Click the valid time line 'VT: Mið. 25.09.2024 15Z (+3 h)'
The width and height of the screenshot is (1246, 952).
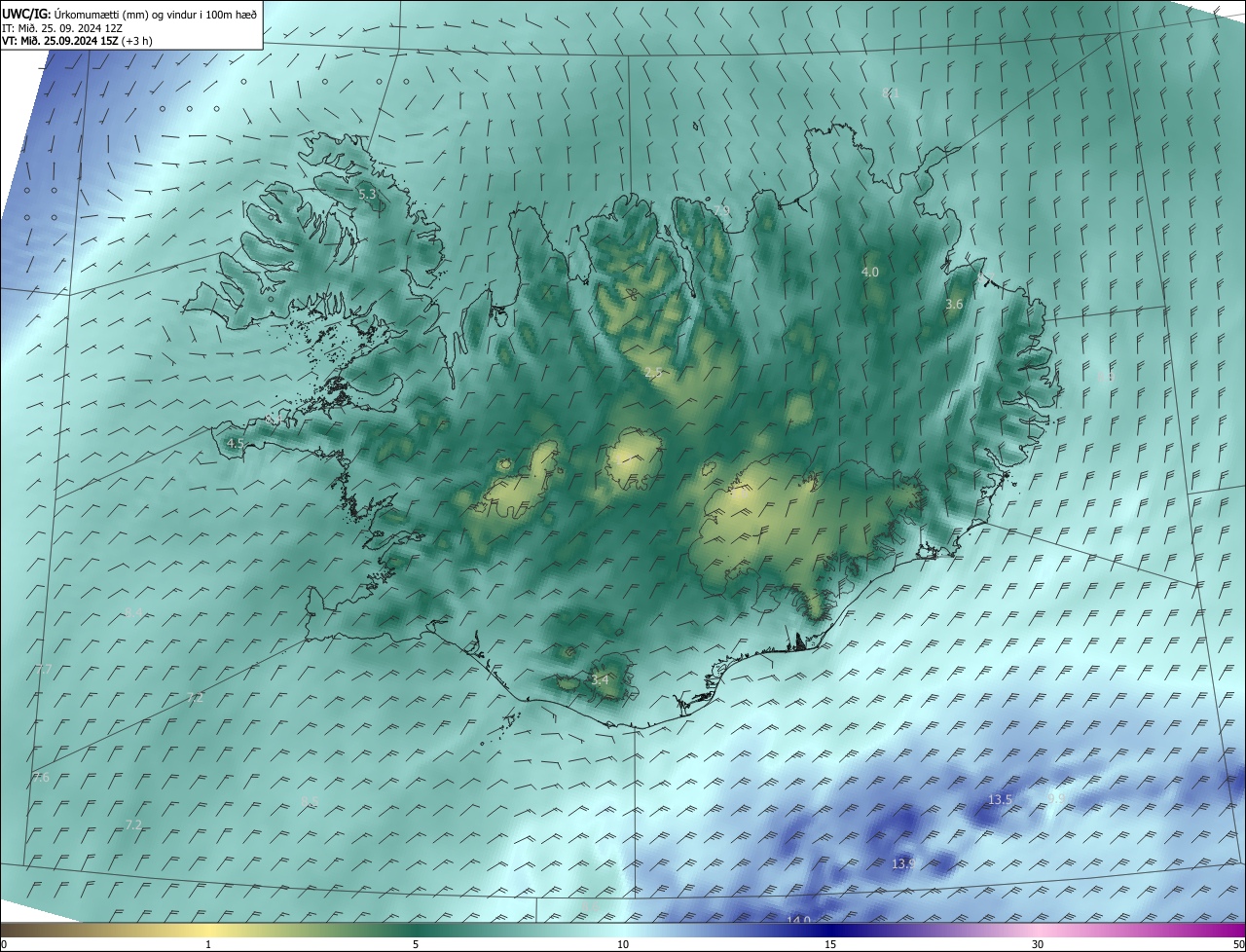point(77,42)
